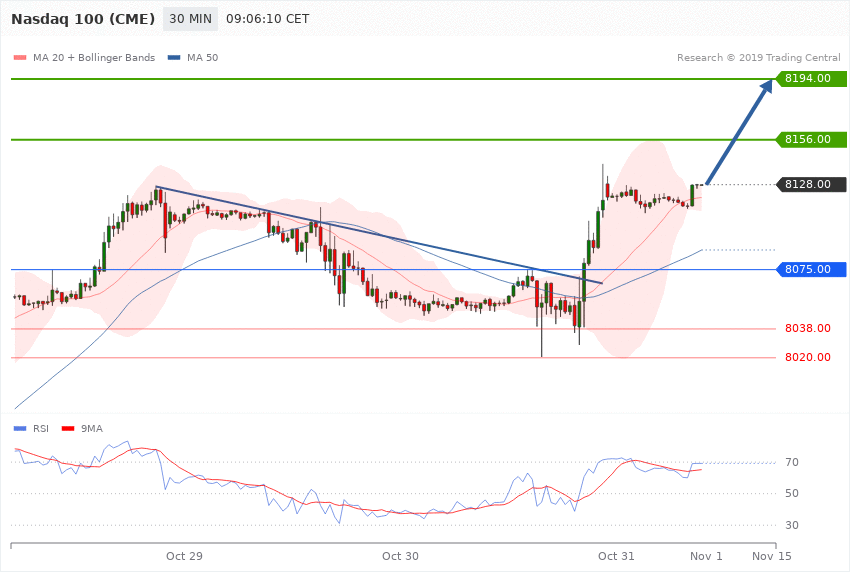
Task: Click the Oct 29 date label
Action: (x=184, y=556)
